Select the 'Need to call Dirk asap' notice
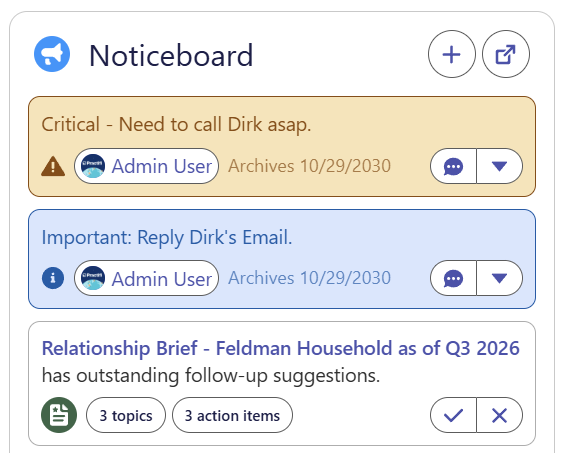The image size is (566, 453). pos(176,125)
